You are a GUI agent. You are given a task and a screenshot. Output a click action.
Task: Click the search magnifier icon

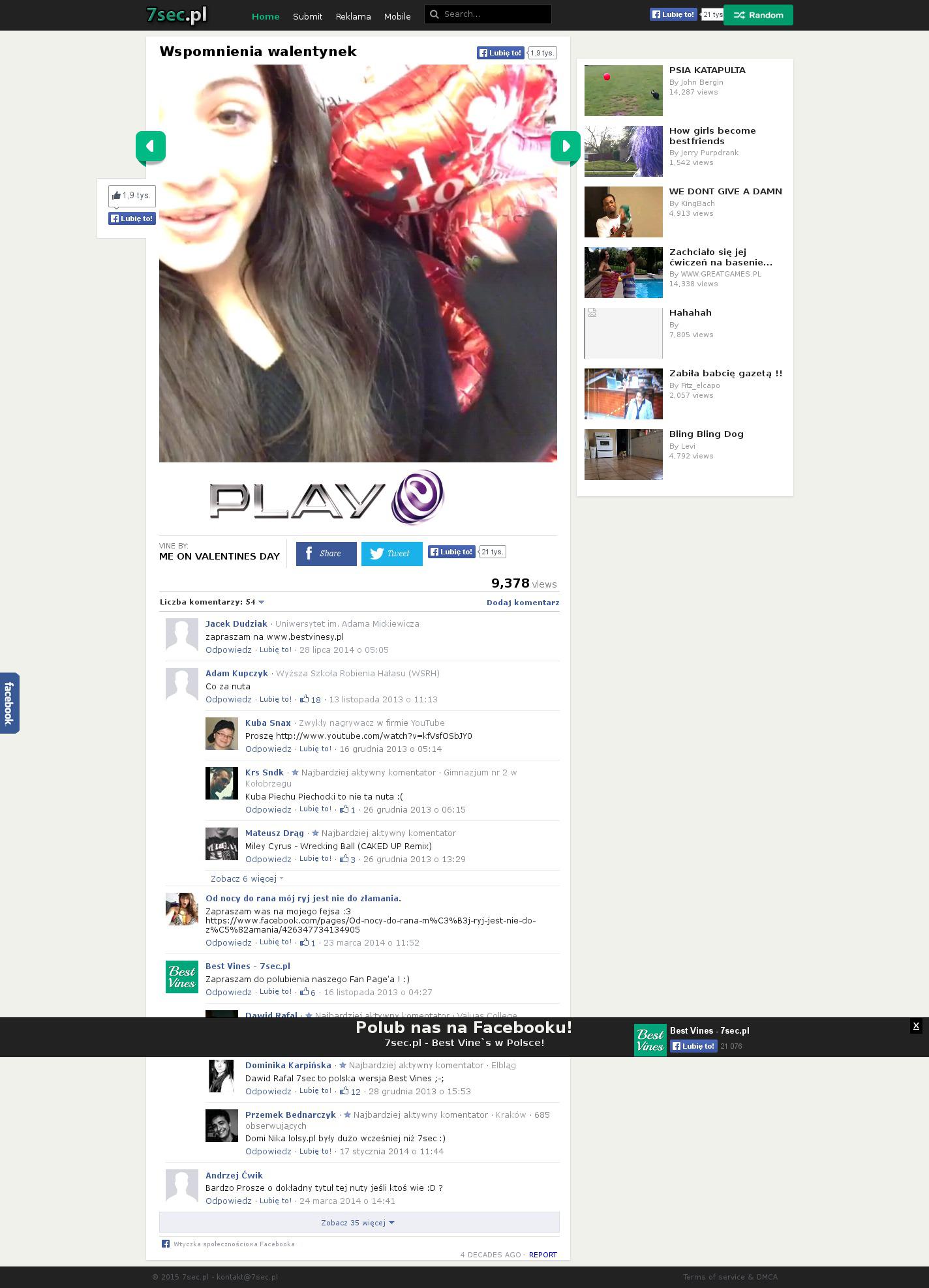(x=434, y=14)
